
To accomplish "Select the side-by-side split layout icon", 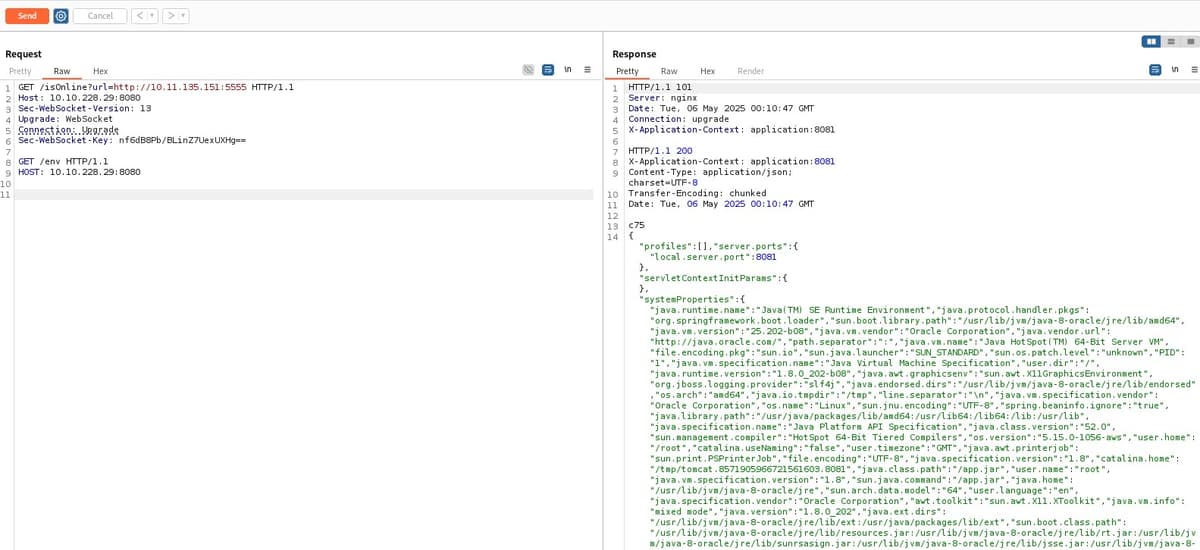I will tap(1151, 42).
